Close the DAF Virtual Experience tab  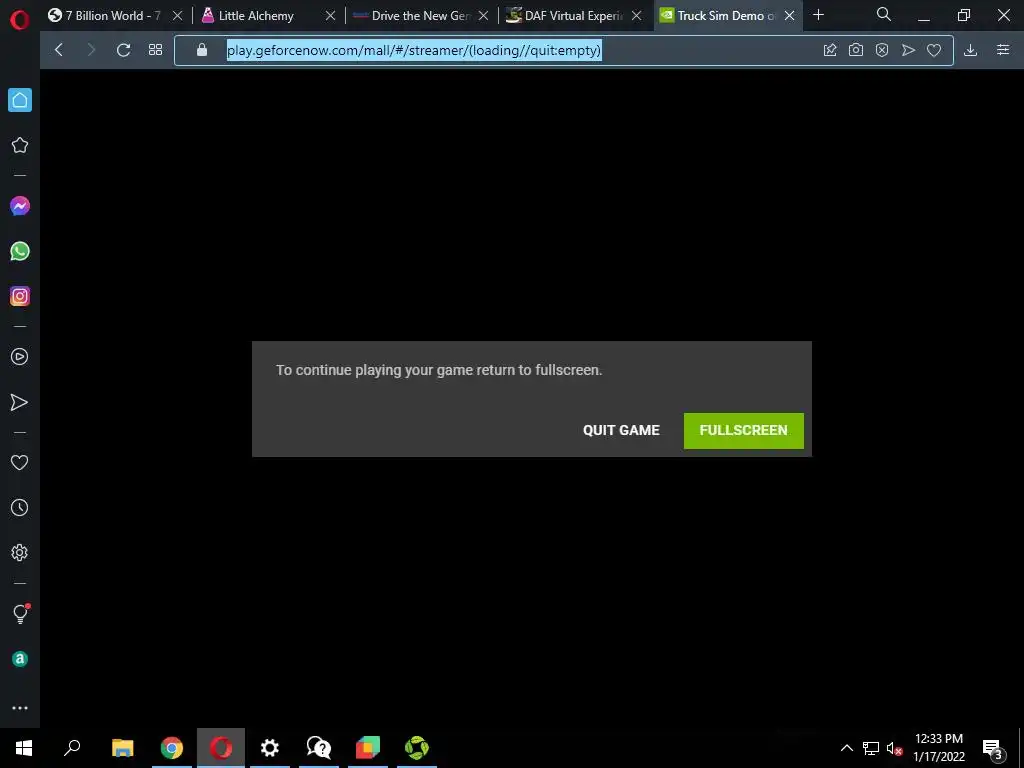(x=637, y=16)
